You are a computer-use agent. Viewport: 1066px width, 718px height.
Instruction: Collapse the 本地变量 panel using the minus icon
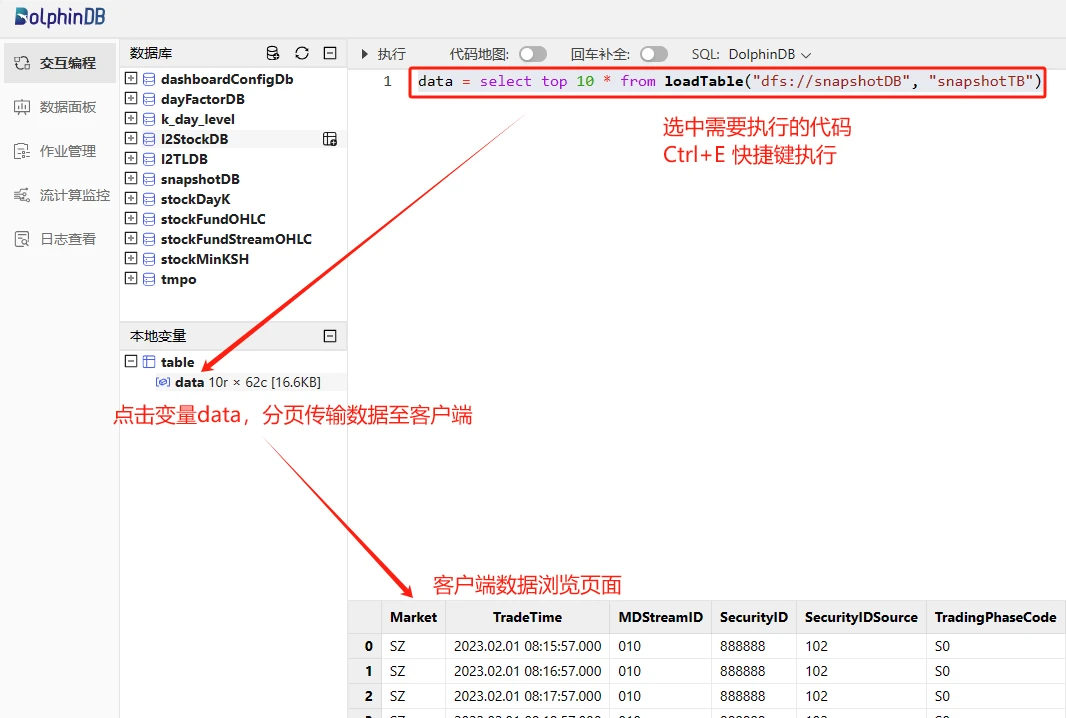[330, 336]
